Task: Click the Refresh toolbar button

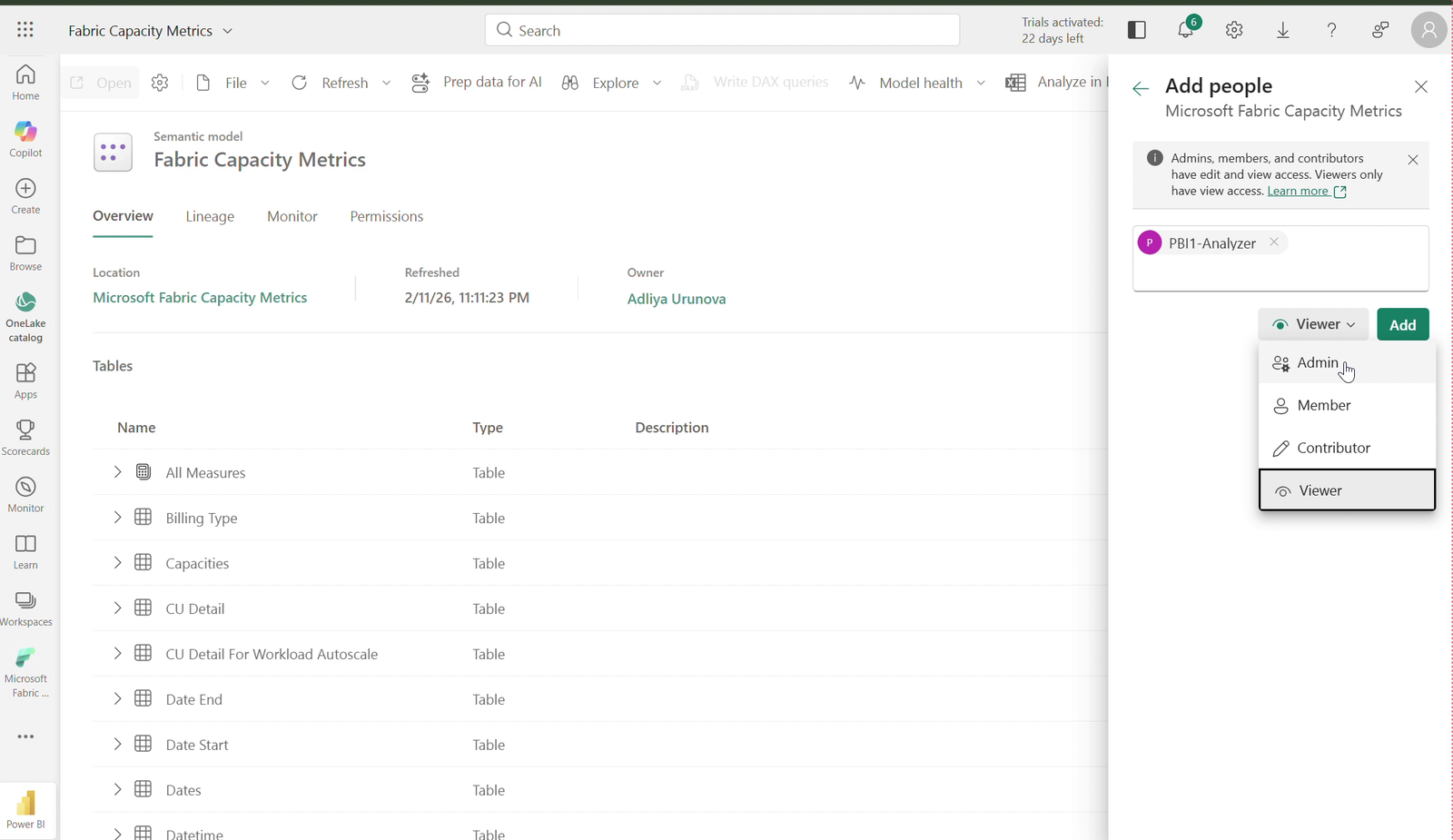Action: pos(330,83)
